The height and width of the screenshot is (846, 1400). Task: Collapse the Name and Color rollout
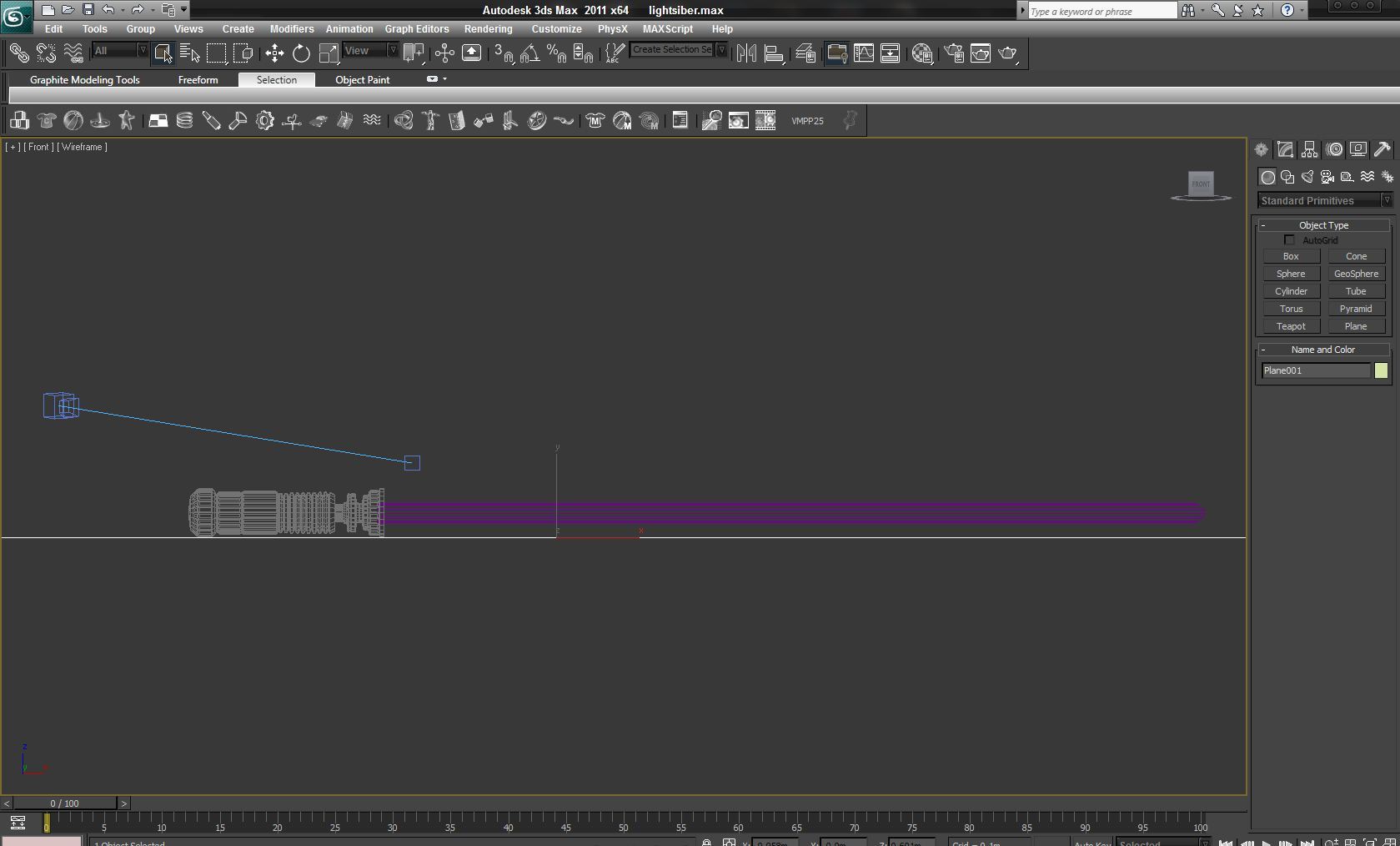click(1323, 350)
